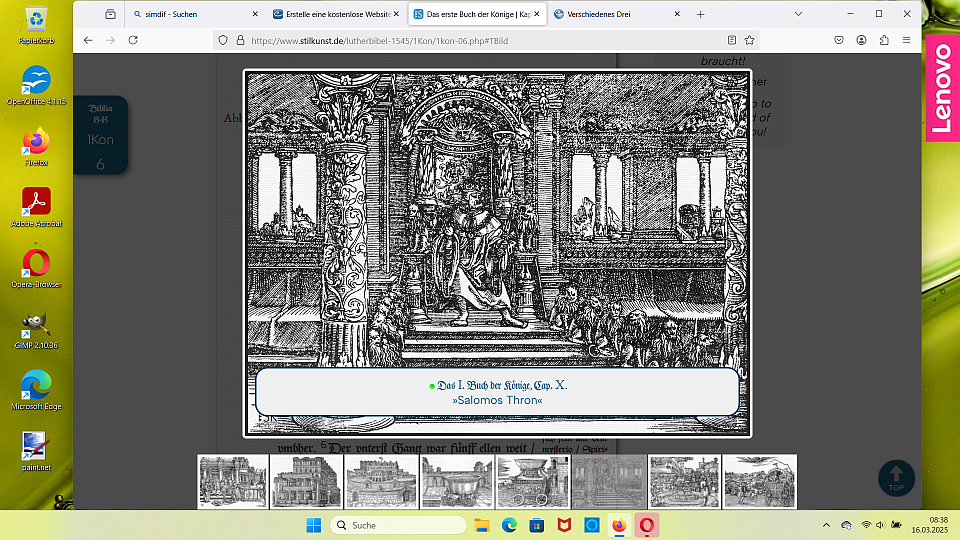This screenshot has width=960, height=540.
Task: Select 'Das erste Buch der Könige' tab
Action: (x=477, y=14)
